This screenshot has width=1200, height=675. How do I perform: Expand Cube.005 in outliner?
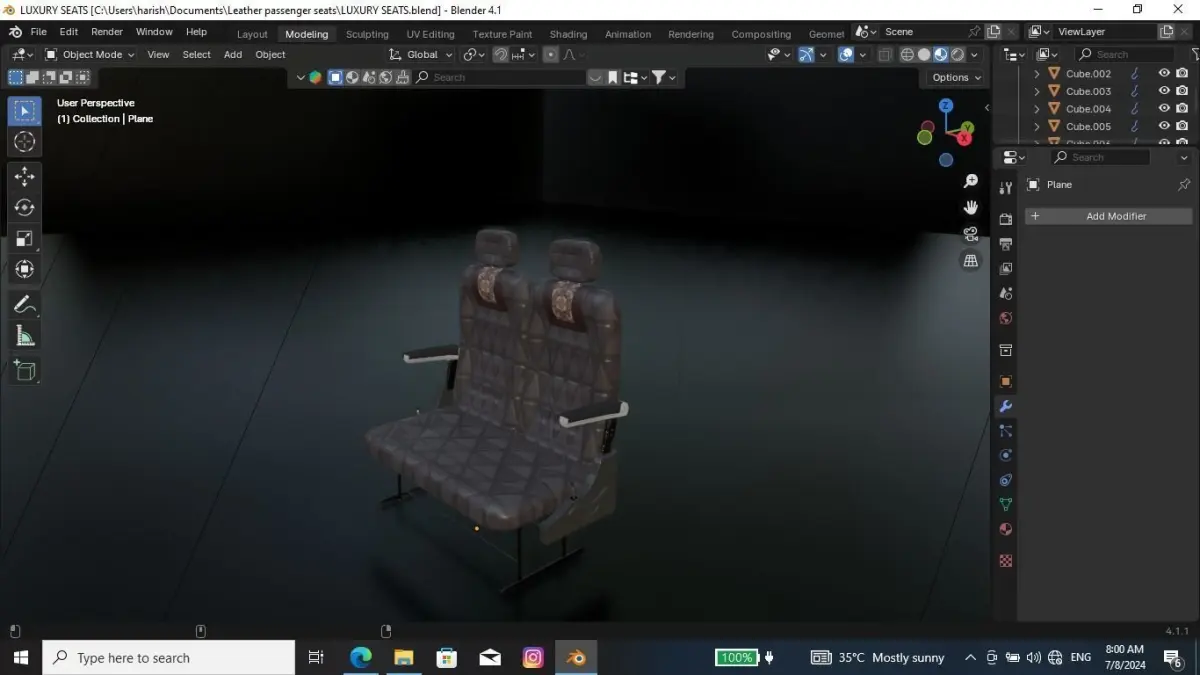[x=1037, y=126]
